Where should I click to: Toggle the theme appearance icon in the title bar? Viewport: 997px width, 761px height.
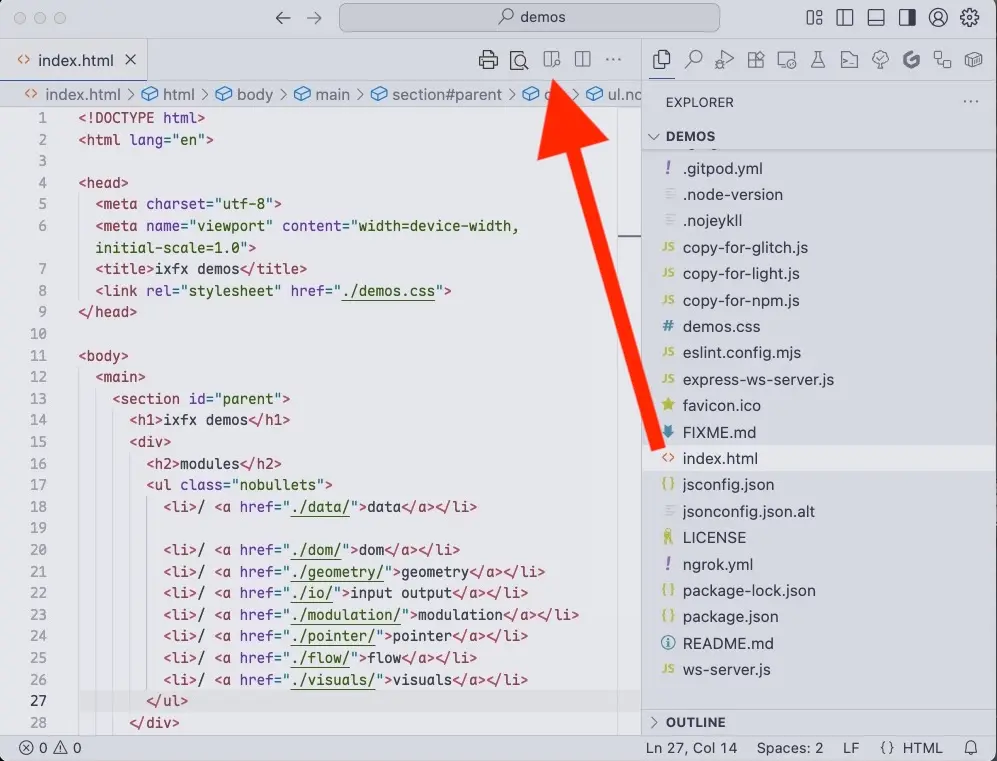[x=909, y=17]
